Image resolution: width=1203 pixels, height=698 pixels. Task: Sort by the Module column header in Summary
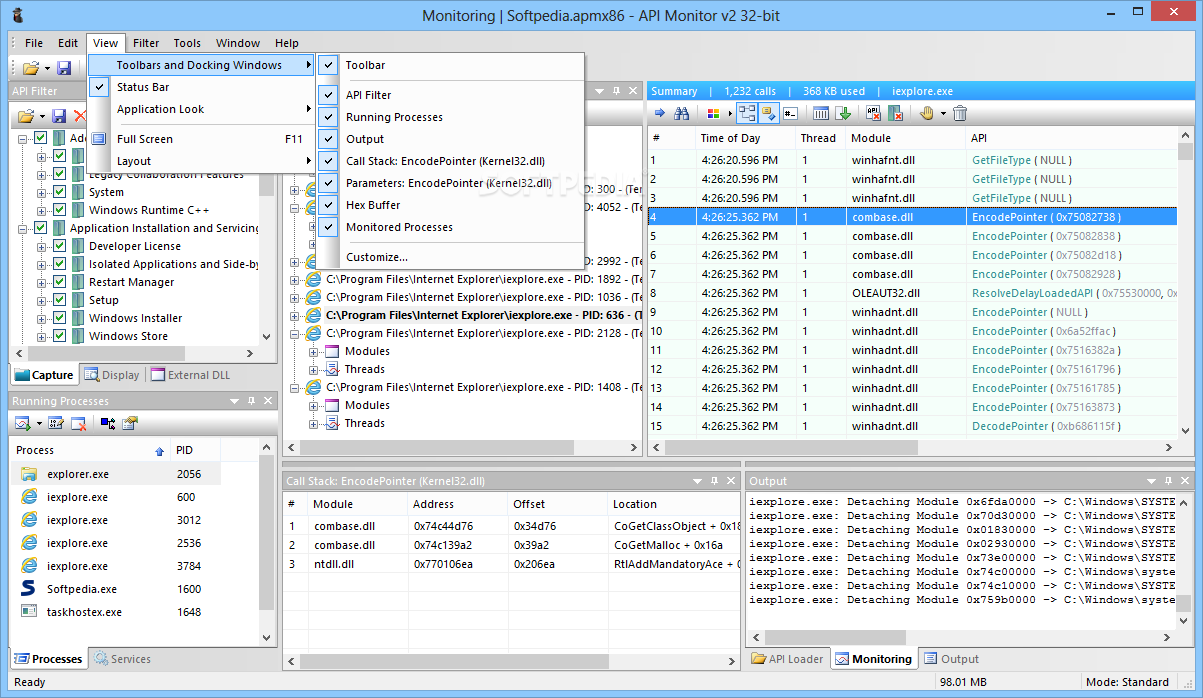click(x=904, y=138)
